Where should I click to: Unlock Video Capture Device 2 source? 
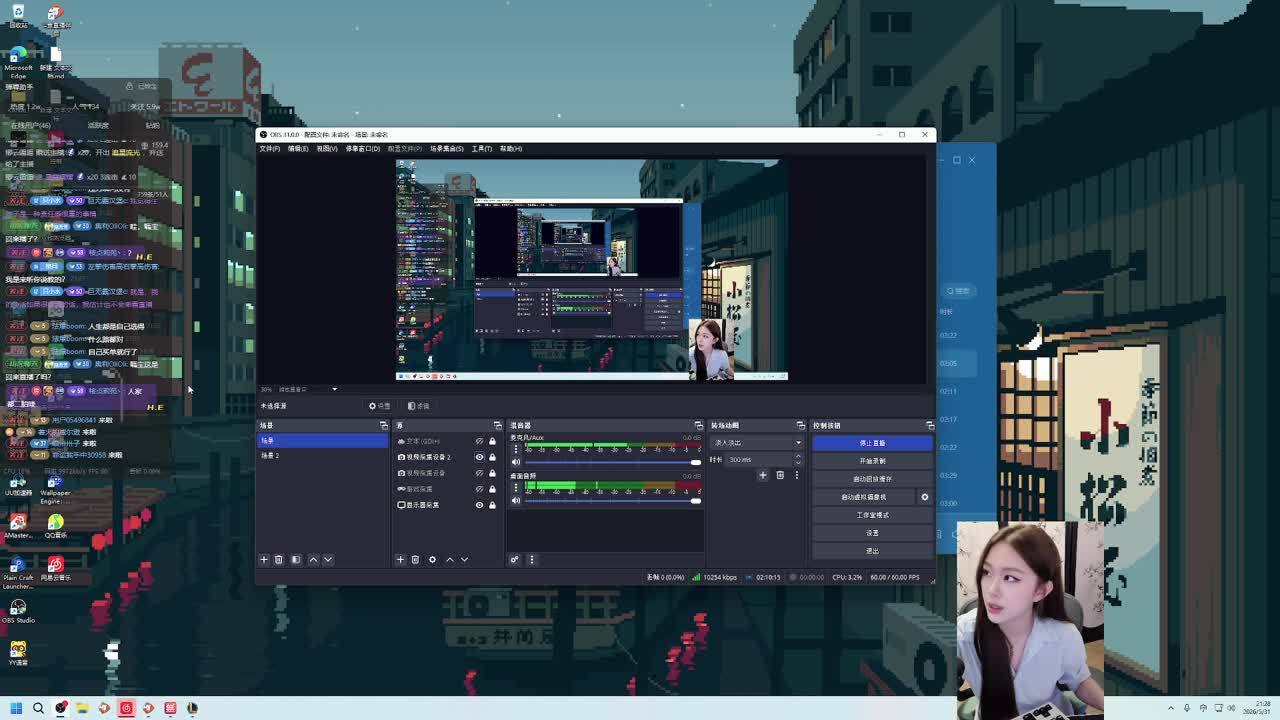(492, 457)
